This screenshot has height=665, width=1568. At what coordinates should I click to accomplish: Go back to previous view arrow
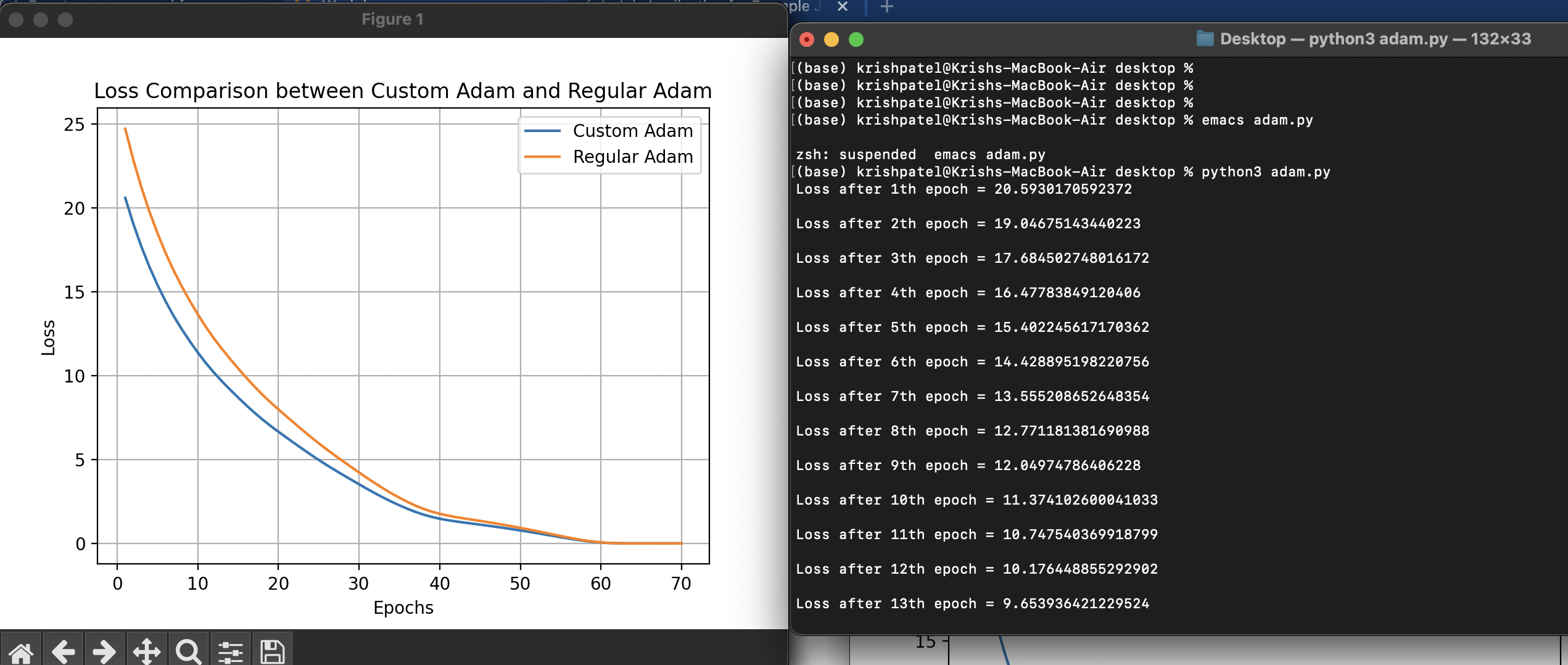click(x=63, y=651)
